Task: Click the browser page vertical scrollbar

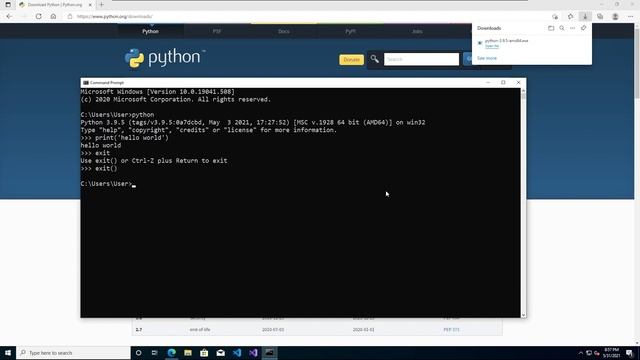Action: [637, 183]
